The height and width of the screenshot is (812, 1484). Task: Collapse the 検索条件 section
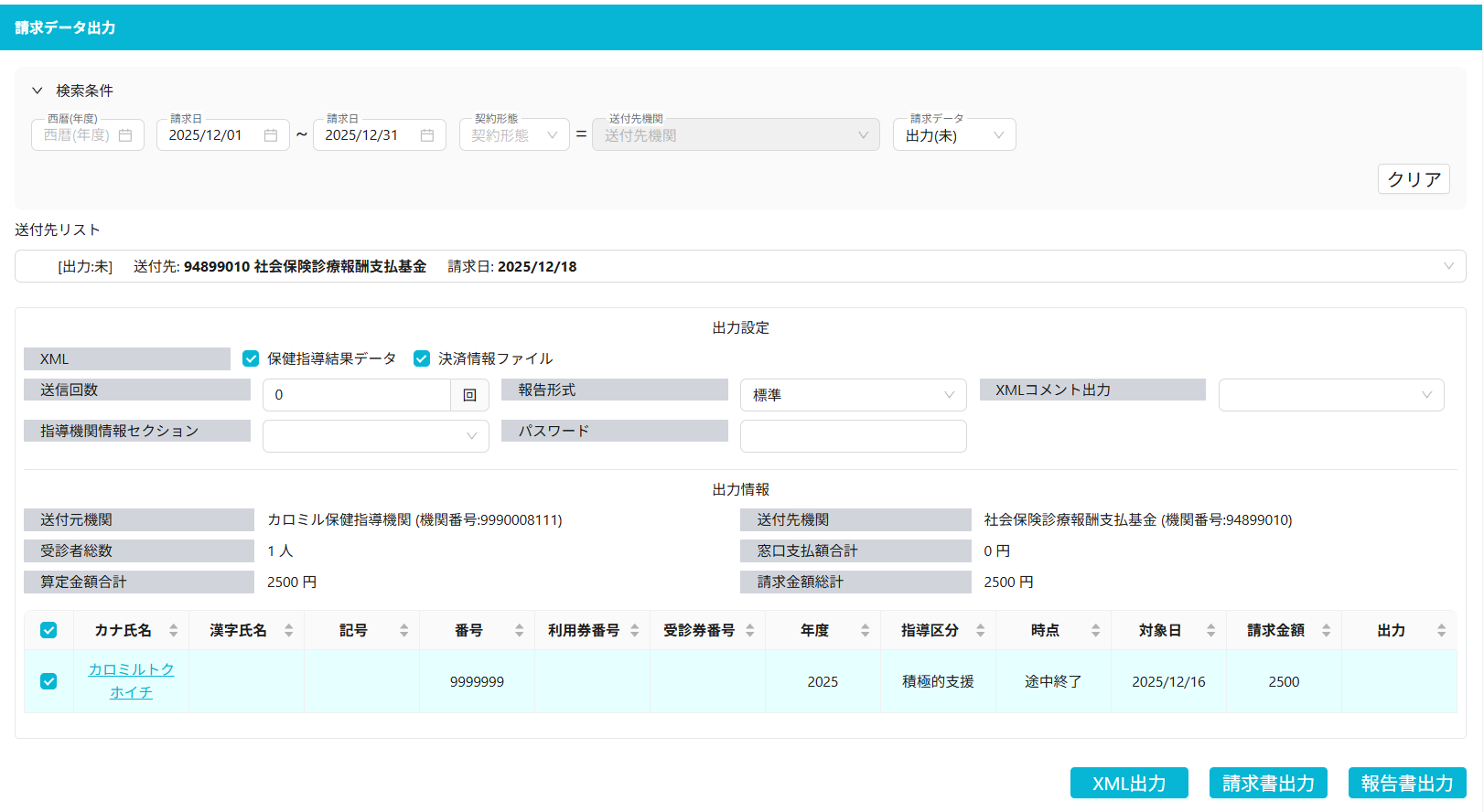click(38, 91)
